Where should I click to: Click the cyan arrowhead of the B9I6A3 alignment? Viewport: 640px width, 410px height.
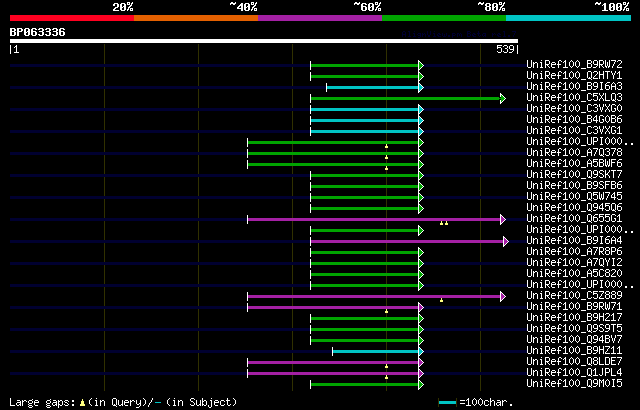(421, 87)
